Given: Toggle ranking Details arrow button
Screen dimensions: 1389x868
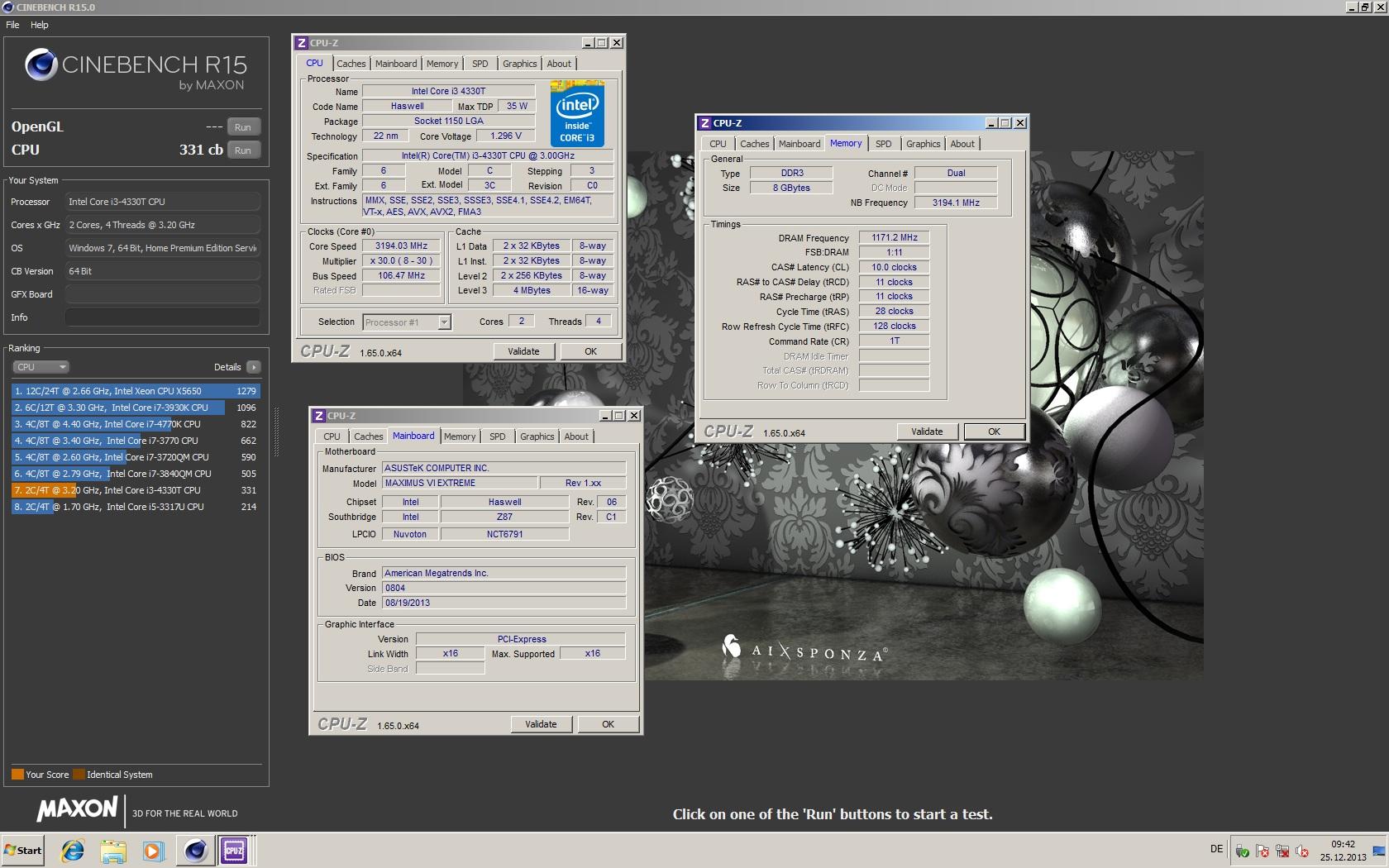Looking at the screenshot, I should click(x=254, y=367).
